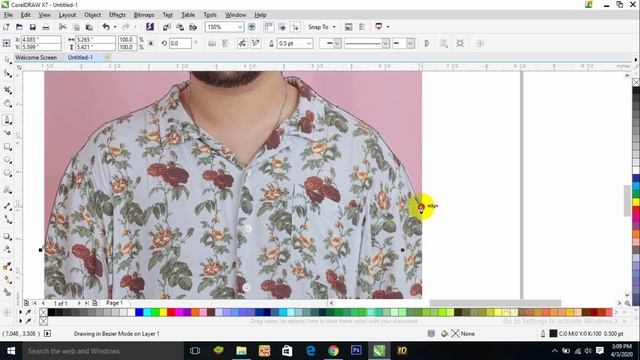Add a new document with the plus tab button
The width and height of the screenshot is (640, 360).
click(x=107, y=58)
